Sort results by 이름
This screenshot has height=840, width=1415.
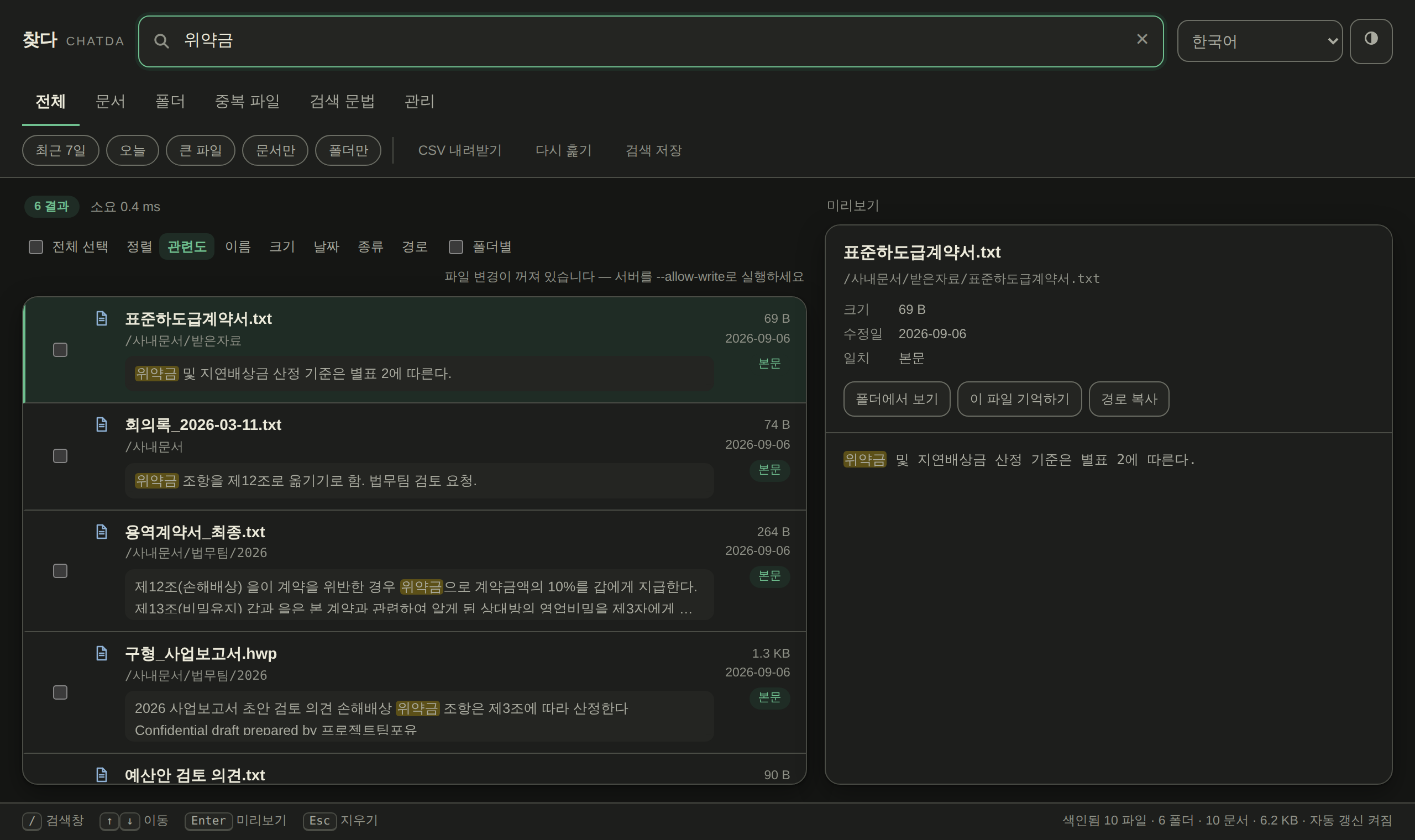(x=238, y=247)
